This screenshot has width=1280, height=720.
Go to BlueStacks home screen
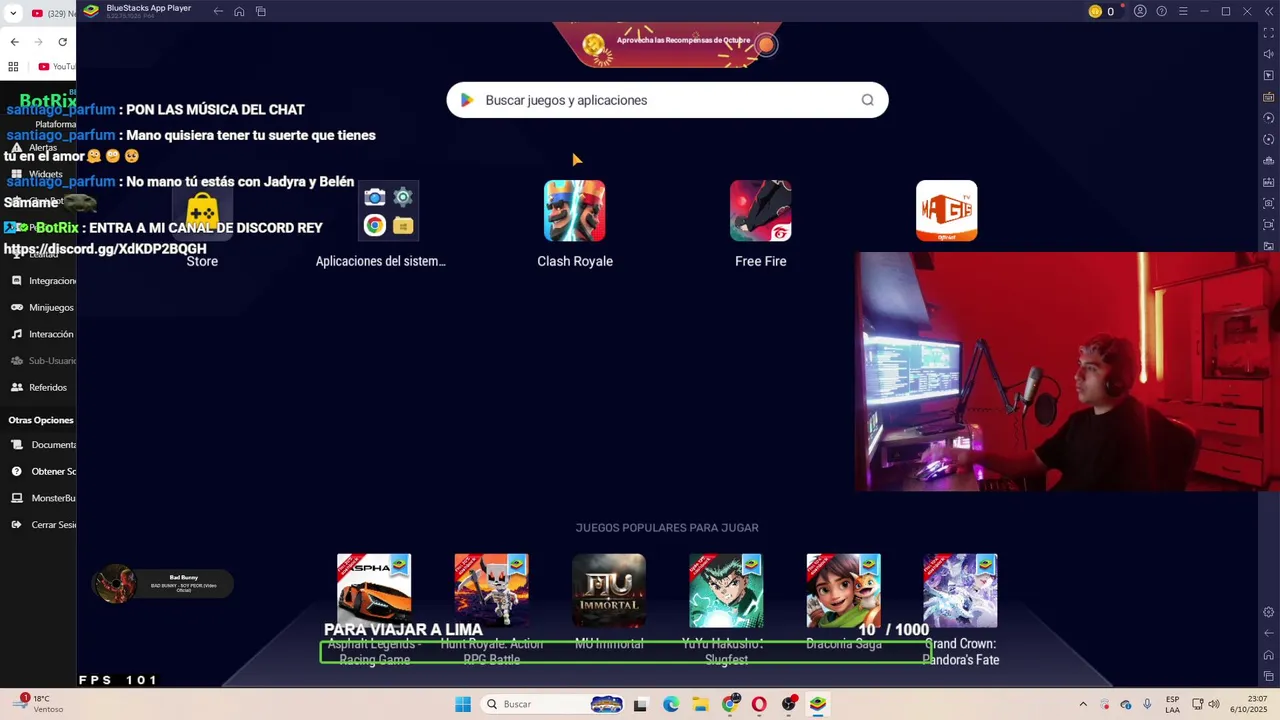(239, 11)
